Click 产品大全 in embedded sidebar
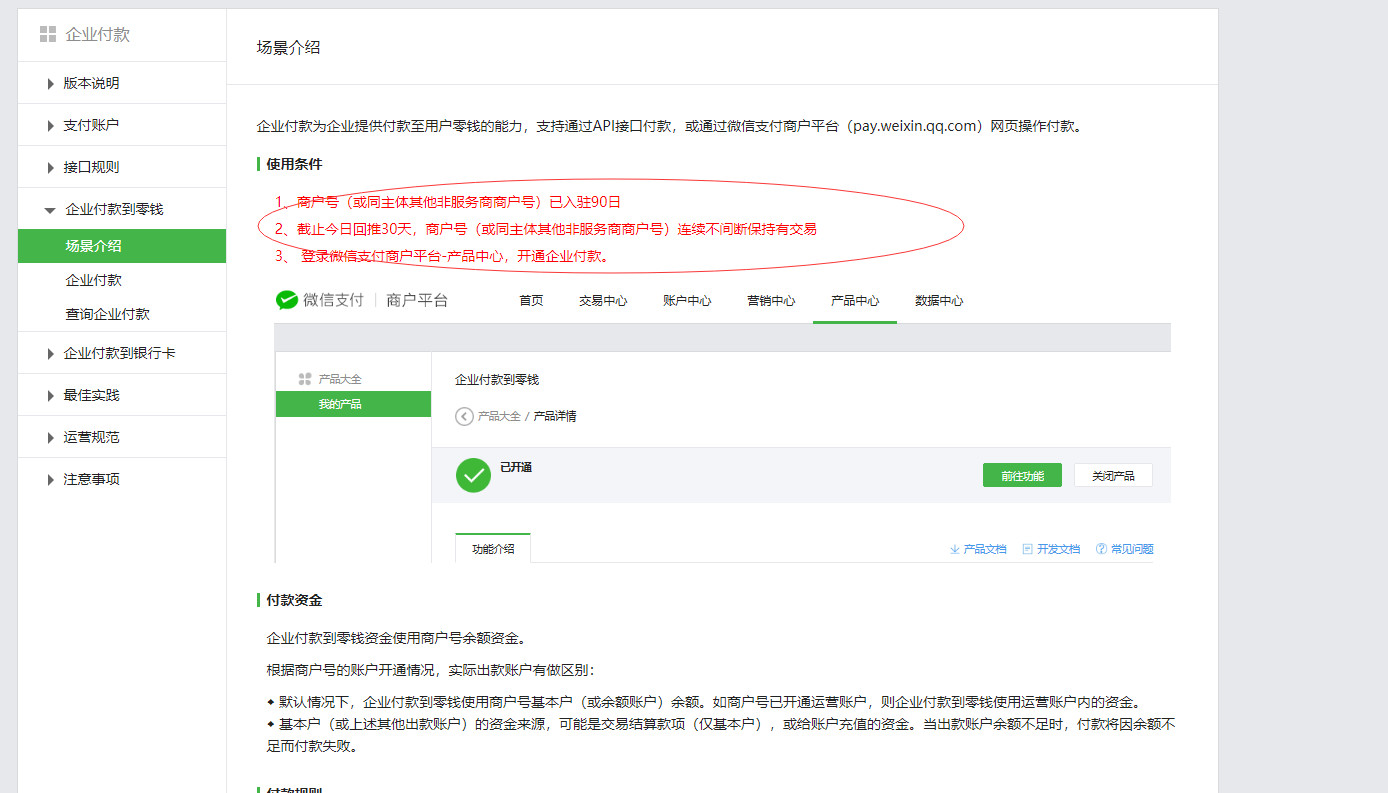This screenshot has width=1388, height=793. tap(340, 379)
